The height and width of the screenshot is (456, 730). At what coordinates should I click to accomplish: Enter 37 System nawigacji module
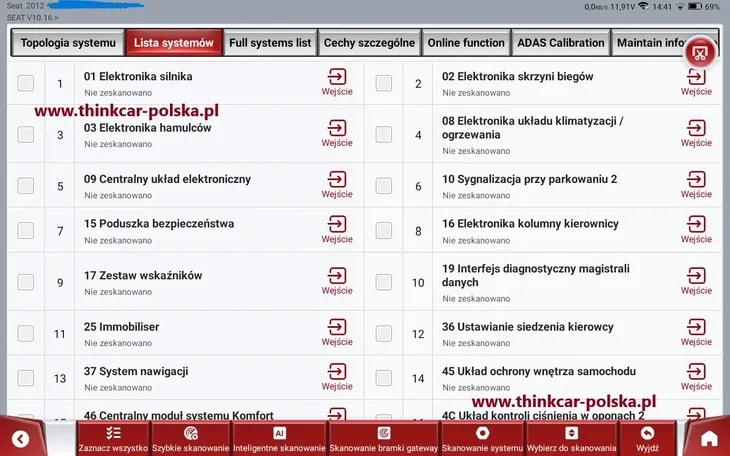pyautogui.click(x=337, y=377)
